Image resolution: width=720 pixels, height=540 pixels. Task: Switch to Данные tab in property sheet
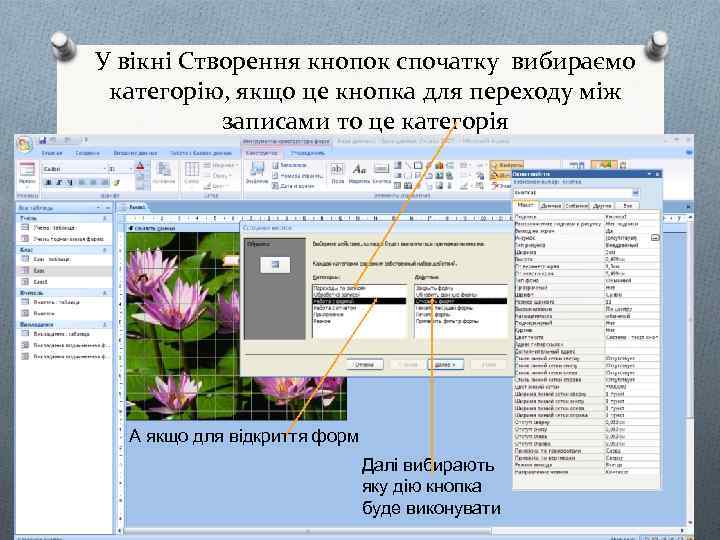551,206
